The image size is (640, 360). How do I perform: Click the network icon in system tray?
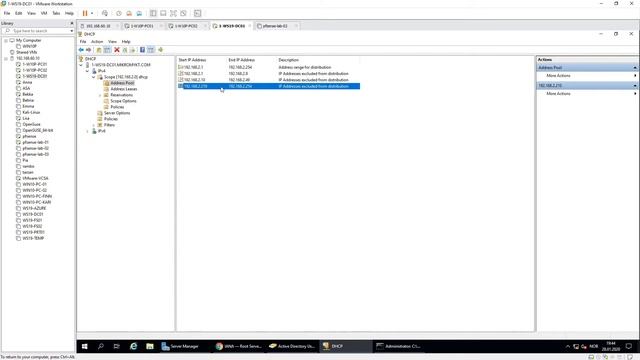point(576,347)
